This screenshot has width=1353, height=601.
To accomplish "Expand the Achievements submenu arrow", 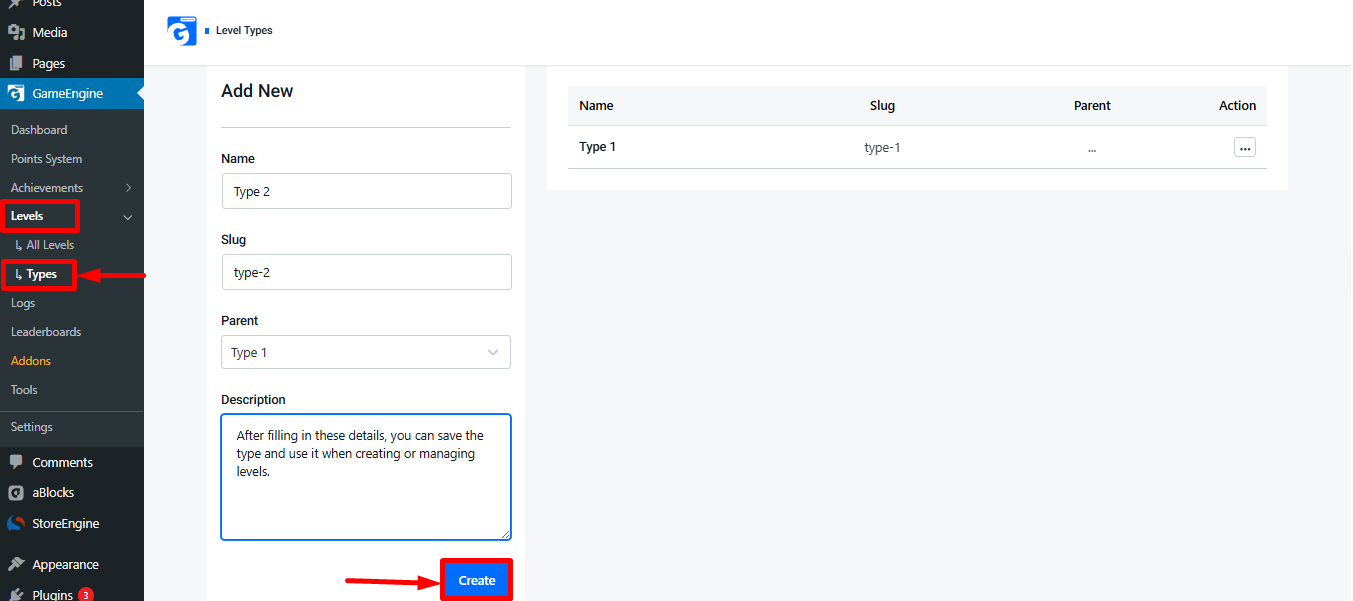I will click(x=128, y=188).
